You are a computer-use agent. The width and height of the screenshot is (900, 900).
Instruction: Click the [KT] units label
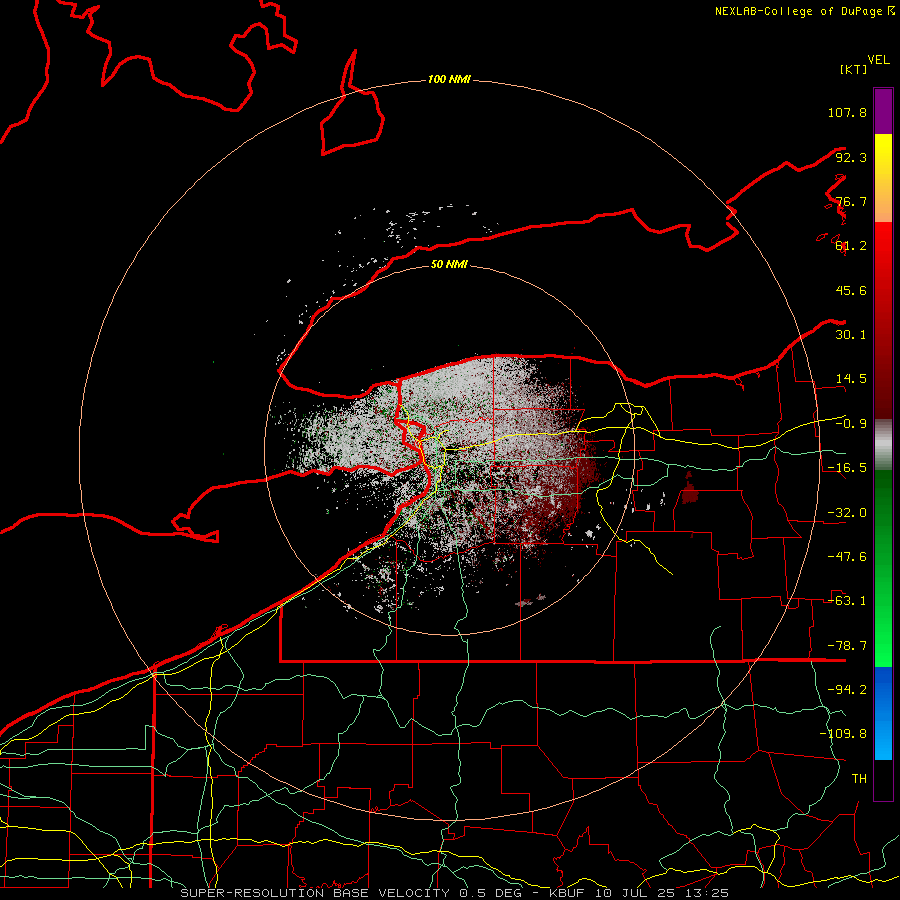(x=854, y=69)
